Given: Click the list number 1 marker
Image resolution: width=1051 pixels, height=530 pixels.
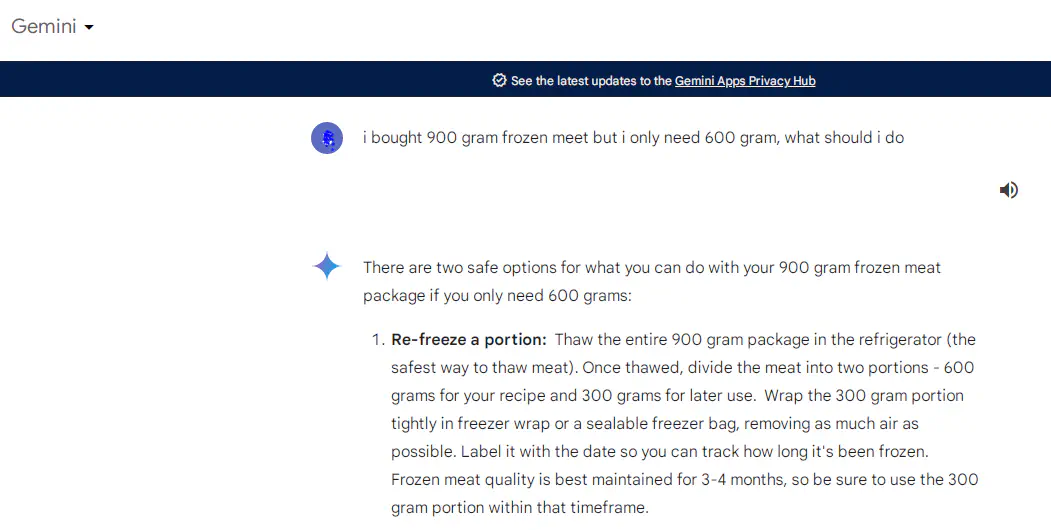Looking at the screenshot, I should coord(377,340).
